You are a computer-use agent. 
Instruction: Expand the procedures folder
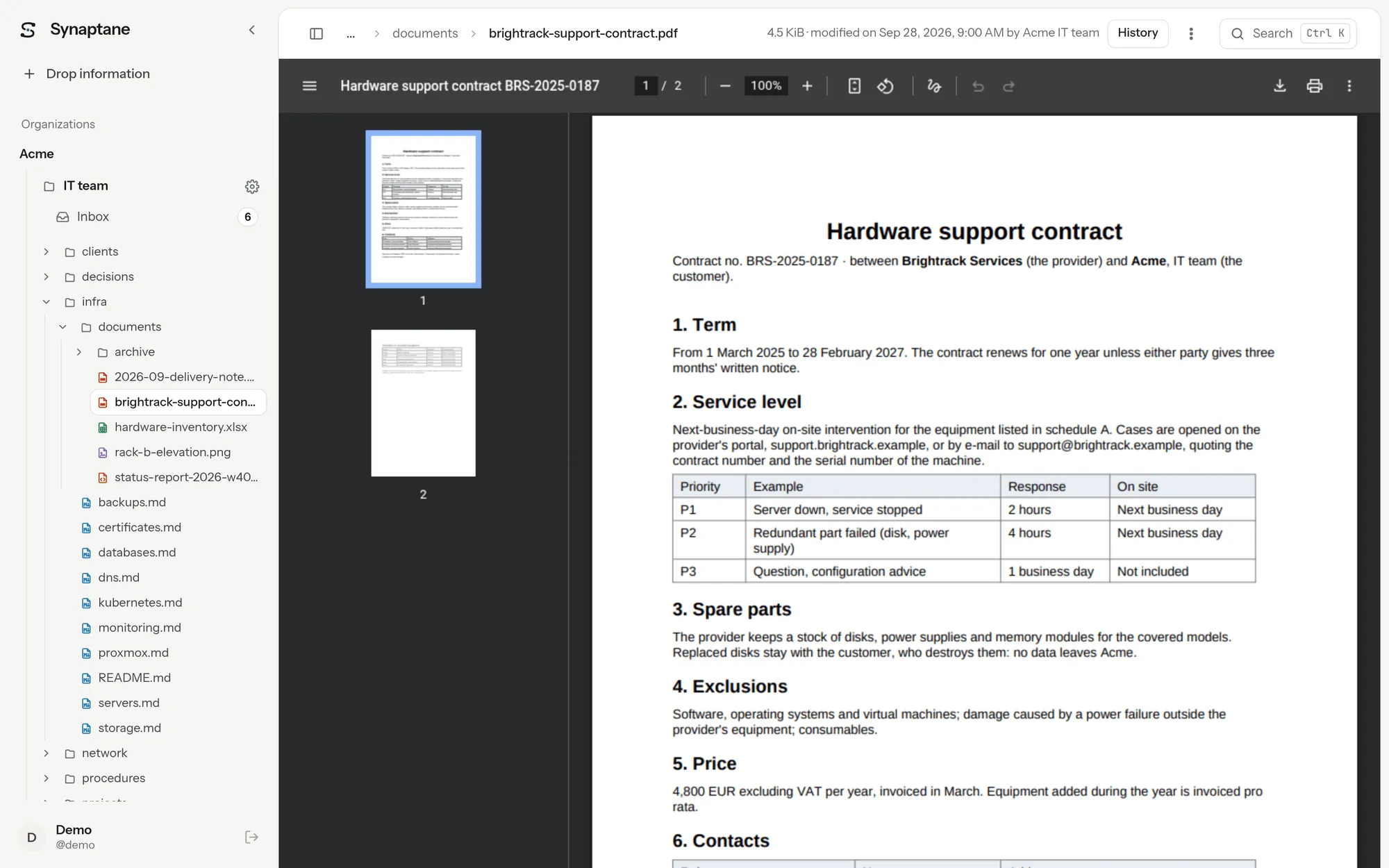(x=47, y=778)
